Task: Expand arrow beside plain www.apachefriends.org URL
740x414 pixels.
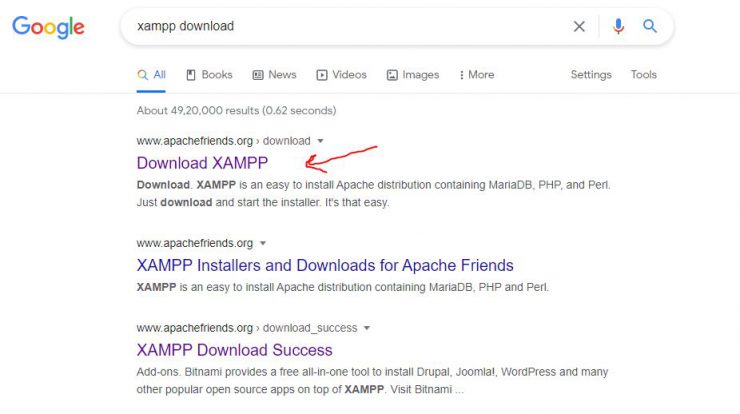Action: [x=263, y=243]
